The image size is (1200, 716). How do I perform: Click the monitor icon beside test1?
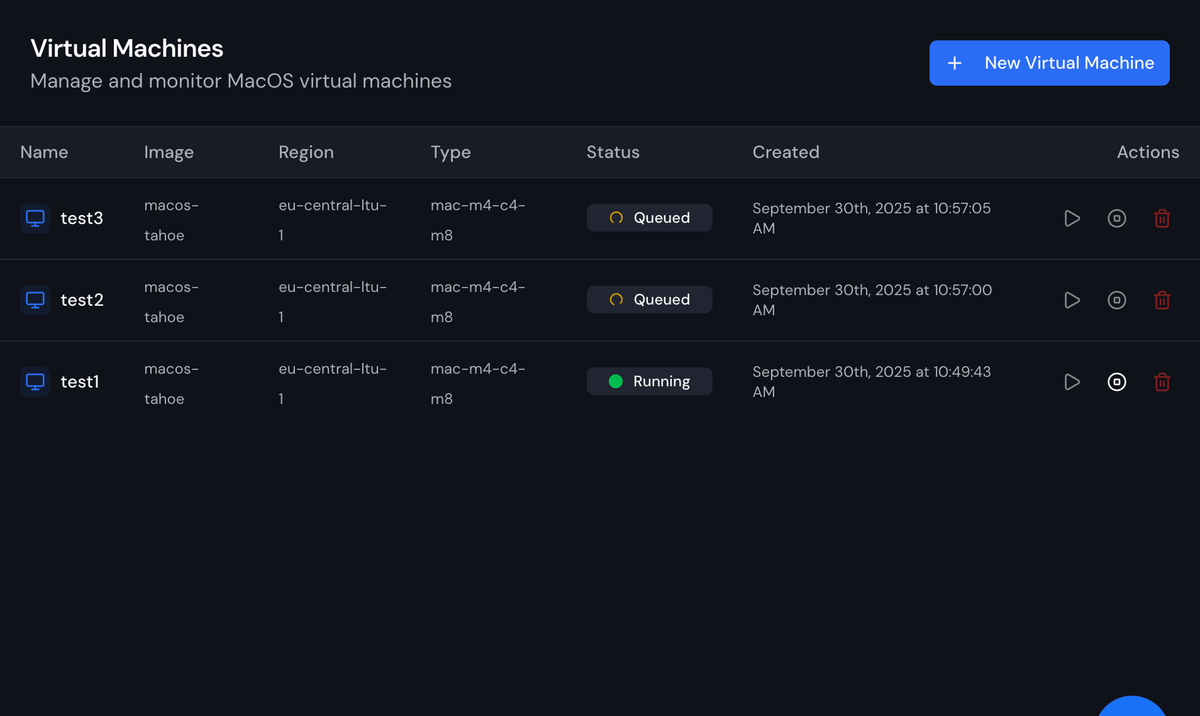34,381
